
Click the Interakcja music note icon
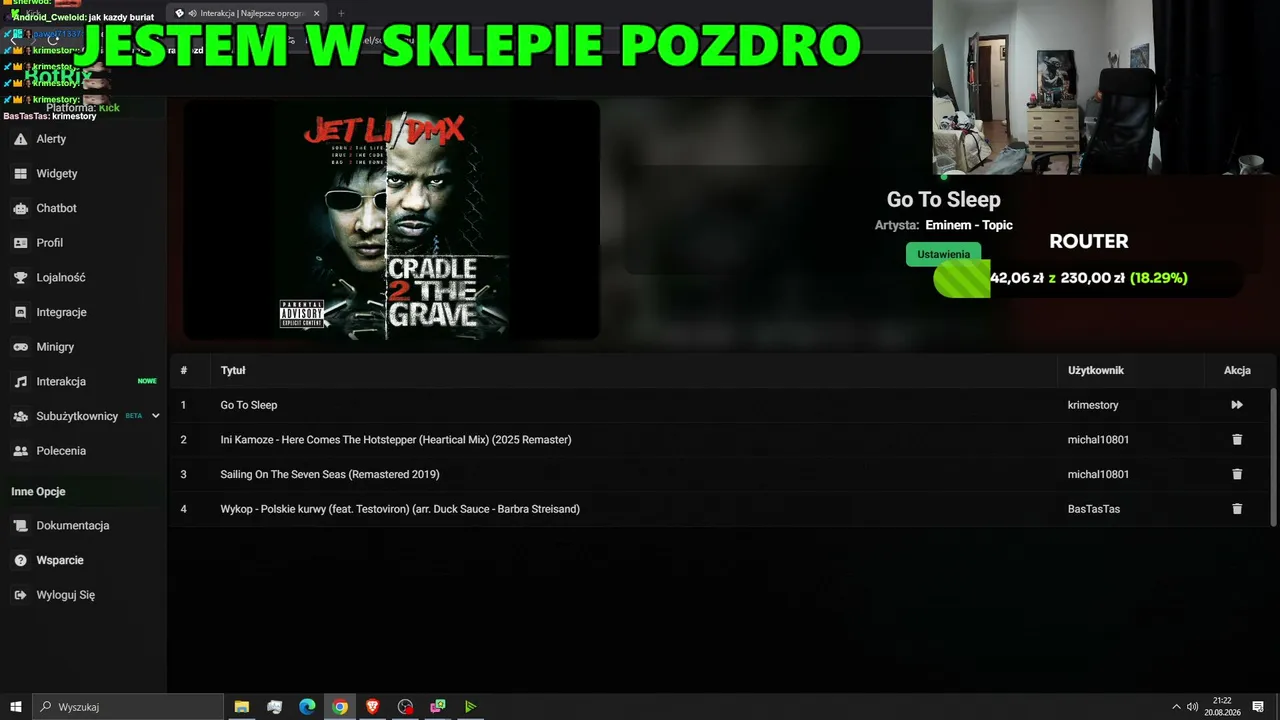20,381
